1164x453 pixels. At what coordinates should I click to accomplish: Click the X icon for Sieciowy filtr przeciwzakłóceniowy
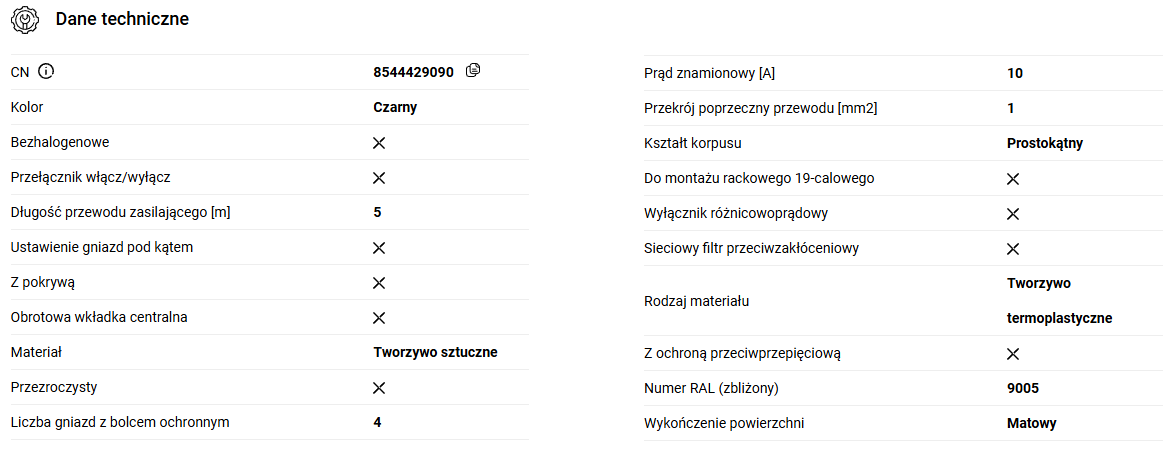pos(1013,249)
